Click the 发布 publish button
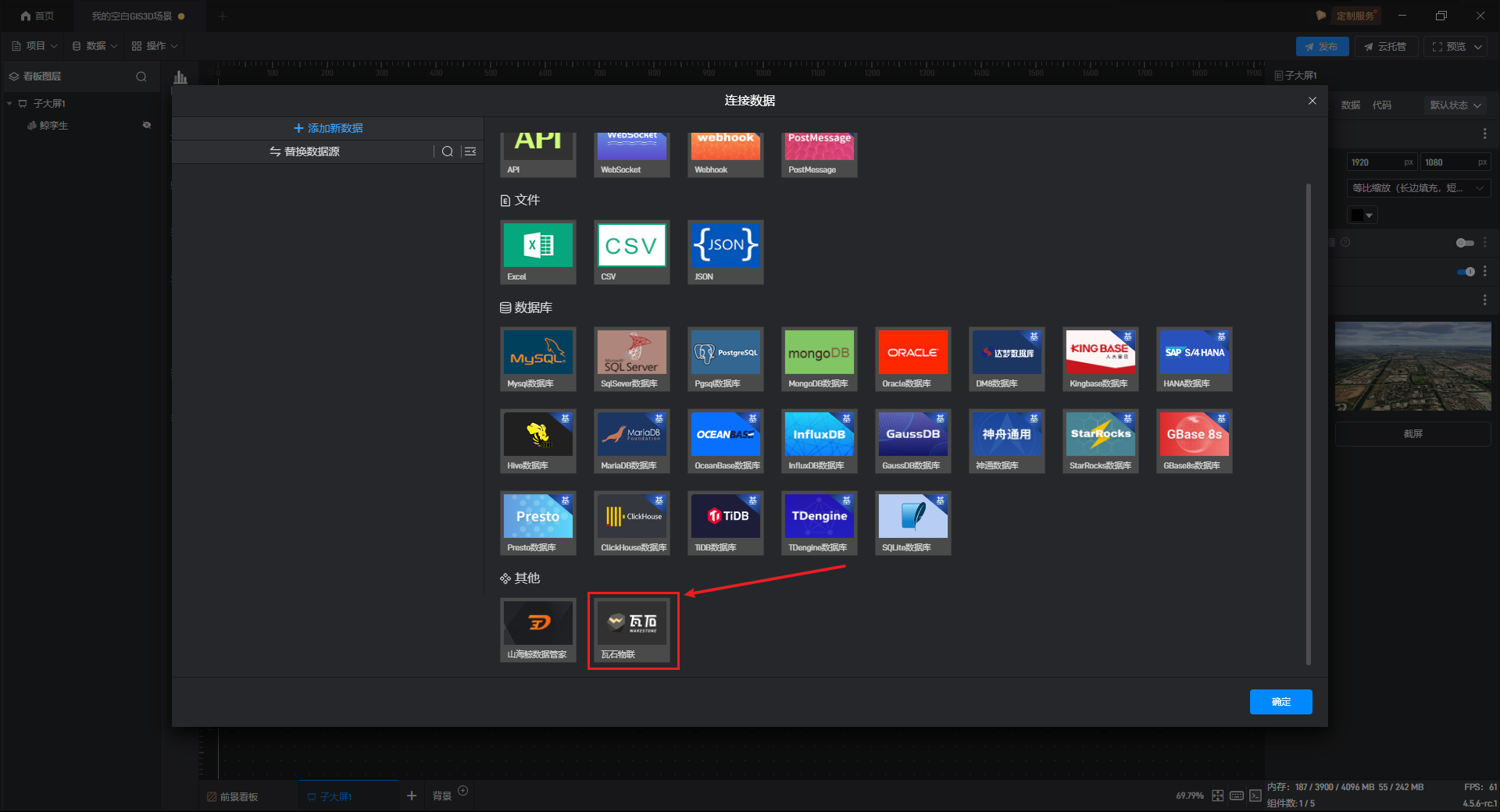Screen dimensions: 1500x812 tap(1322, 47)
